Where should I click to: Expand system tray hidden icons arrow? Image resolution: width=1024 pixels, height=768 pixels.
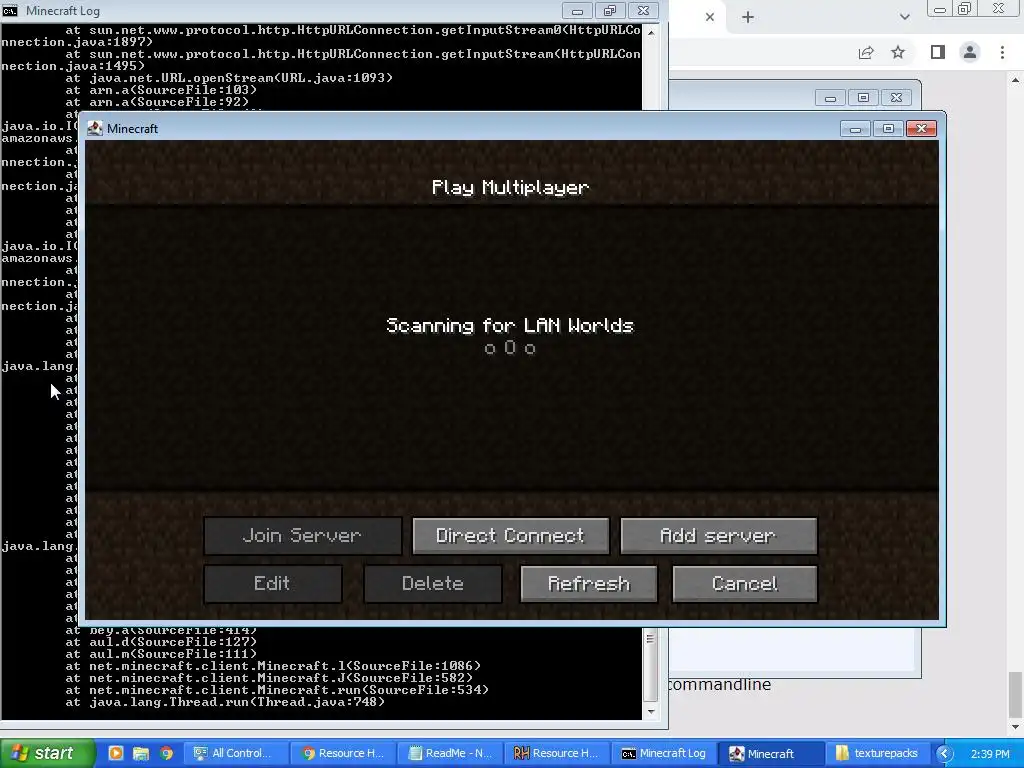(x=944, y=754)
